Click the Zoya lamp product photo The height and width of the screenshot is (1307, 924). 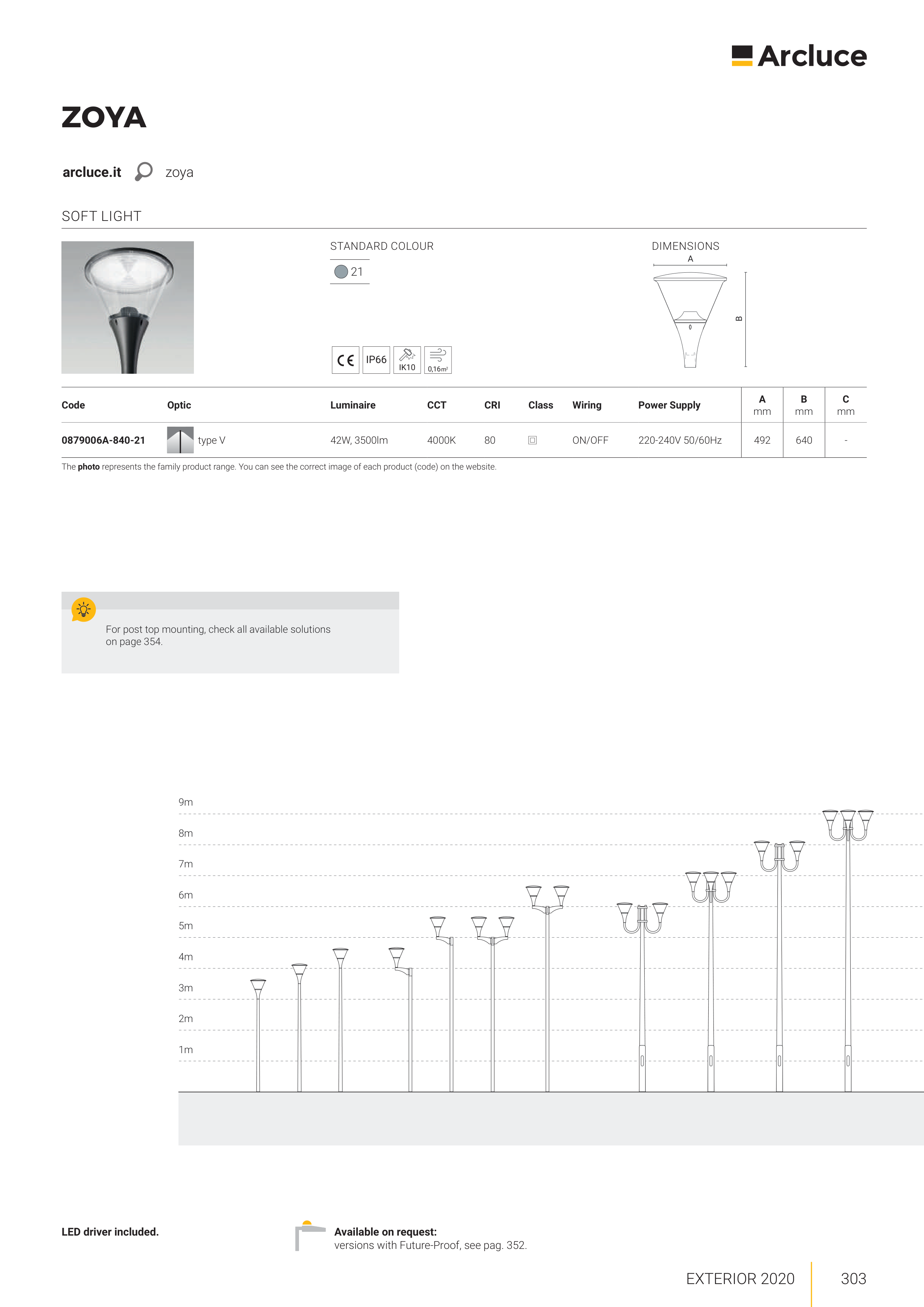[128, 308]
